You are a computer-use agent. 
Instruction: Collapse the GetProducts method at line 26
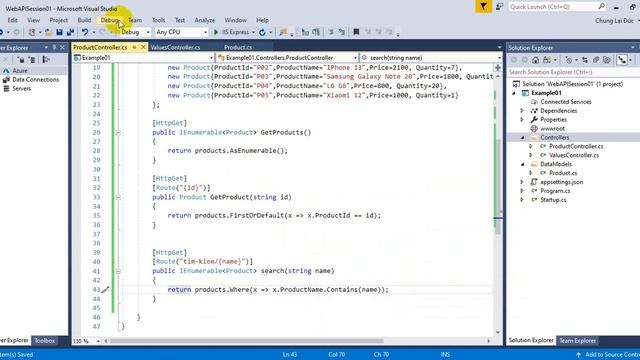pyautogui.click(x=118, y=133)
